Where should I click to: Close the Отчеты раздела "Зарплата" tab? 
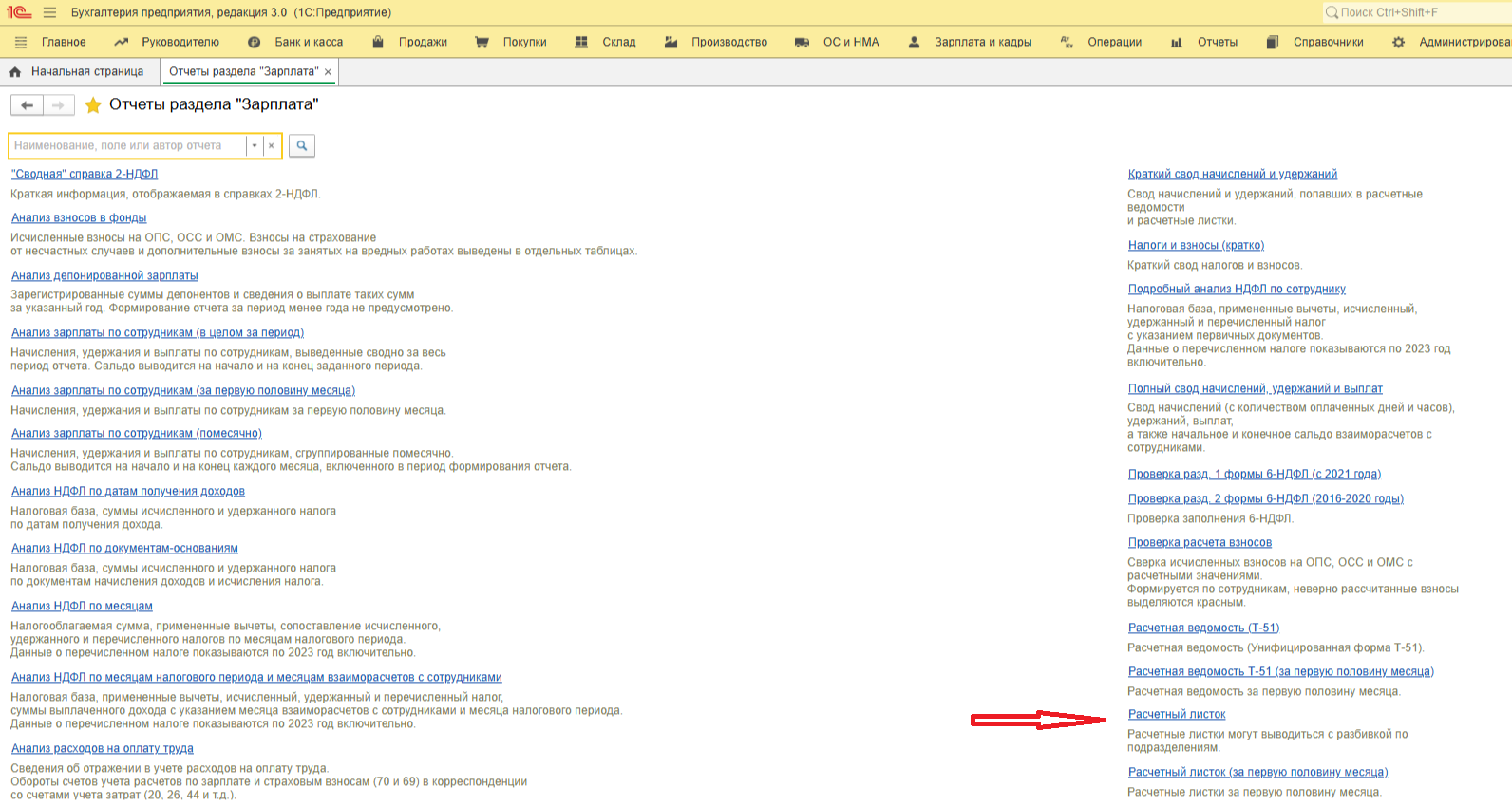click(329, 72)
